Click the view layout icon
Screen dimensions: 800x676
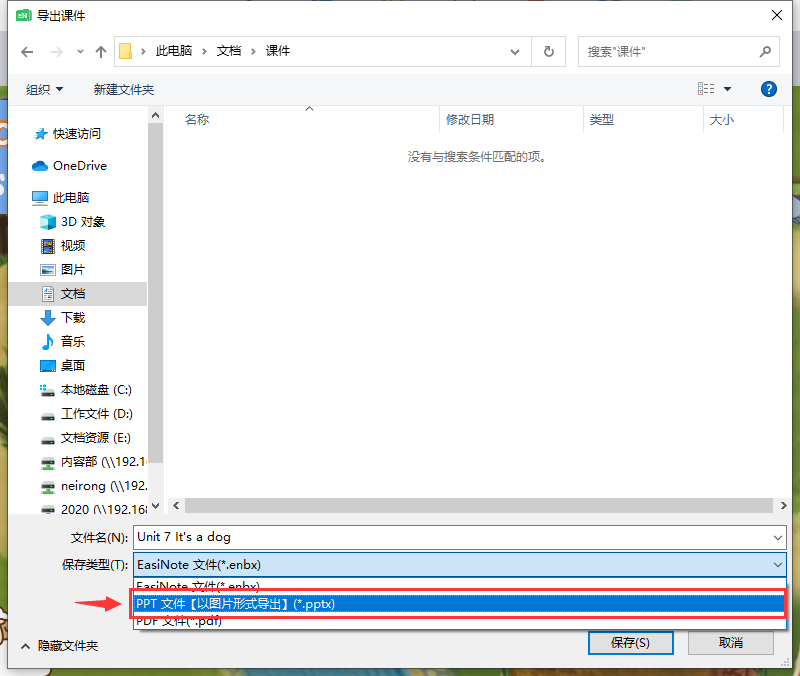706,89
